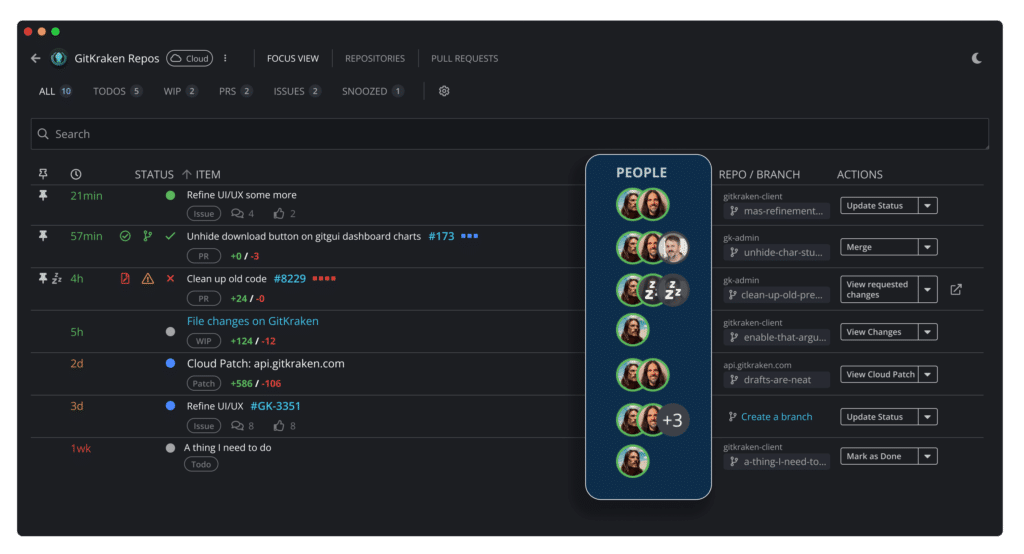Unpin the Refine UI/UX some more item
Image resolution: width=1024 pixels, height=554 pixels.
(43, 195)
